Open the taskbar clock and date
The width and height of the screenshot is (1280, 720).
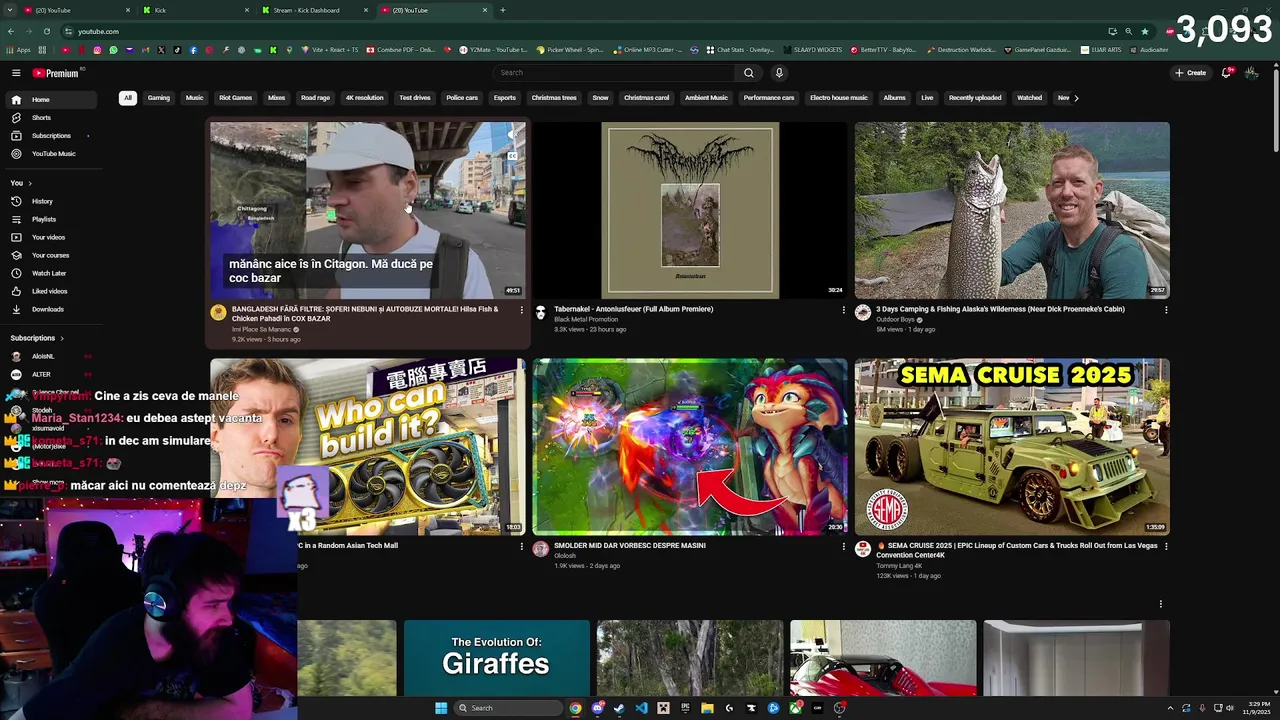pyautogui.click(x=1257, y=708)
